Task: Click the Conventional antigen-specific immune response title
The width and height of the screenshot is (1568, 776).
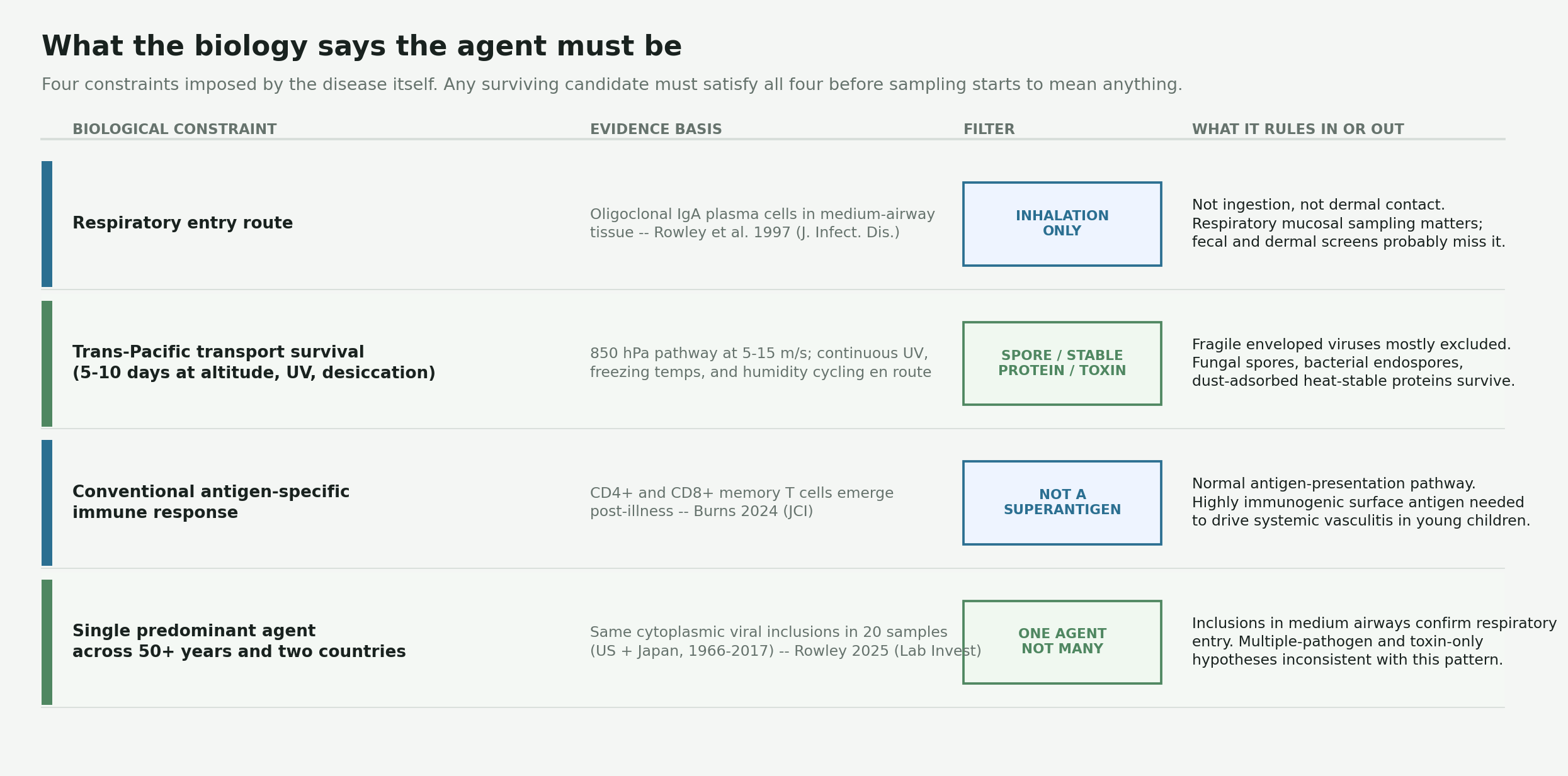Action: pos(211,502)
